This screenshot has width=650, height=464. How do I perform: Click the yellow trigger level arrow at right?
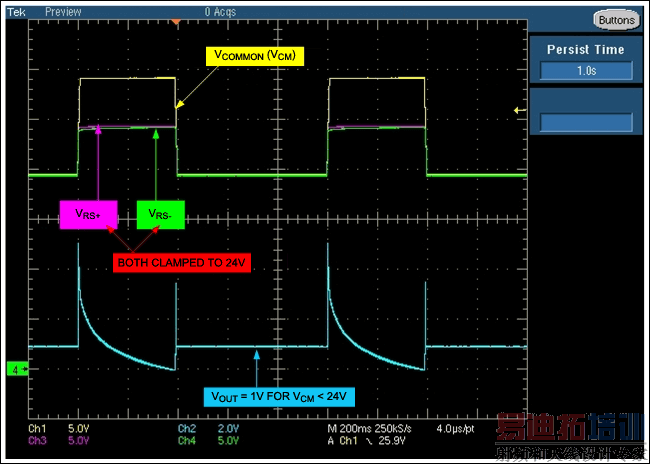(x=520, y=110)
